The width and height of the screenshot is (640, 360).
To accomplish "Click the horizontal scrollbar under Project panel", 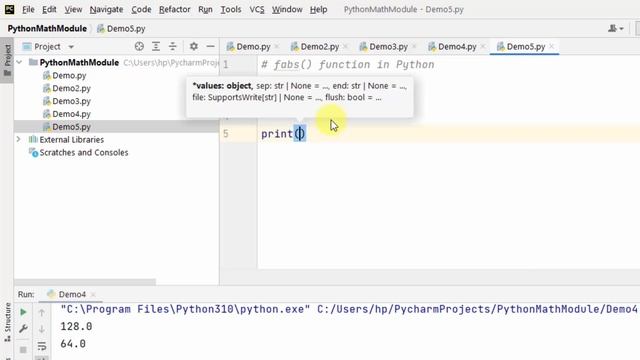I will (84, 282).
